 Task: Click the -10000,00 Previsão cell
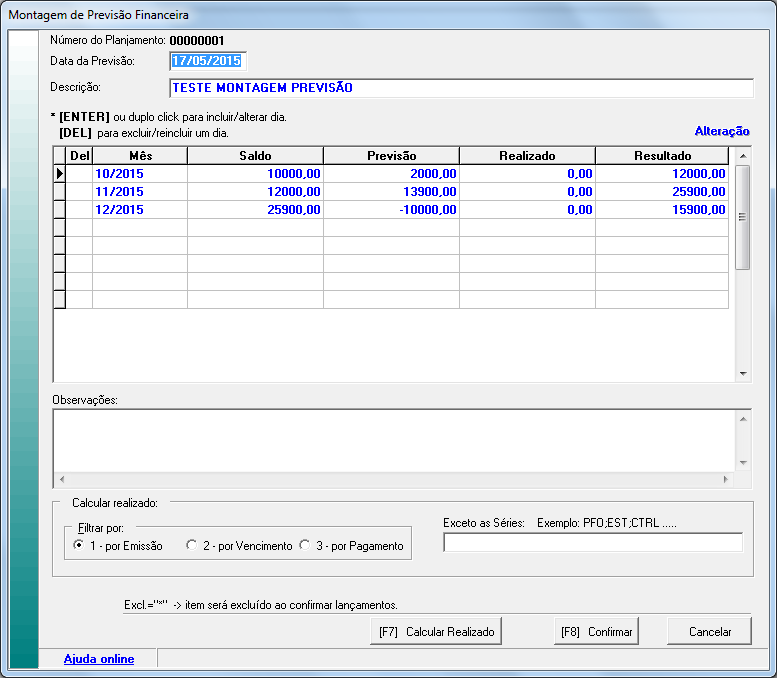[391, 210]
